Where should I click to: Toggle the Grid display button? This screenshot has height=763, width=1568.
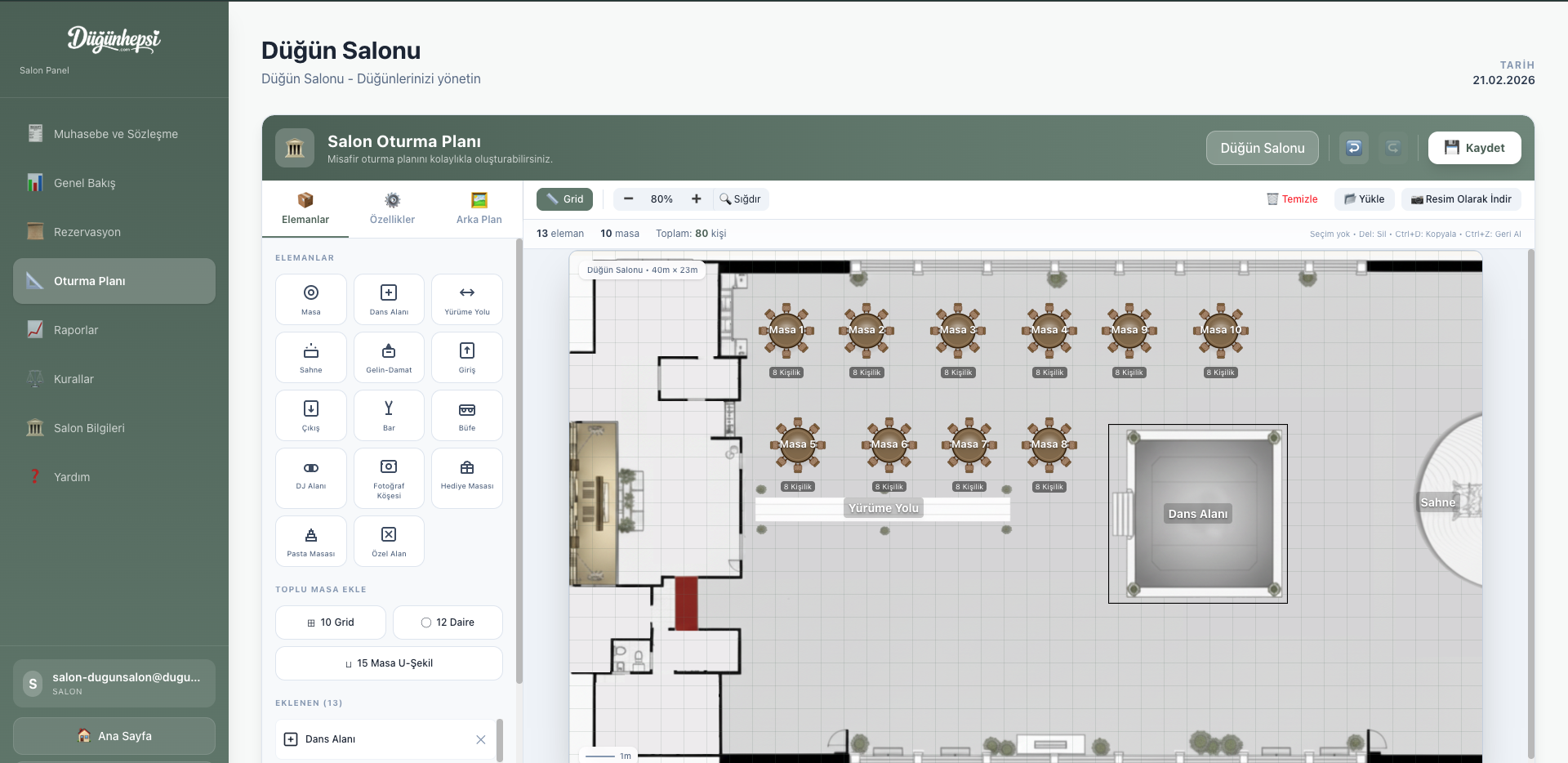pos(564,199)
